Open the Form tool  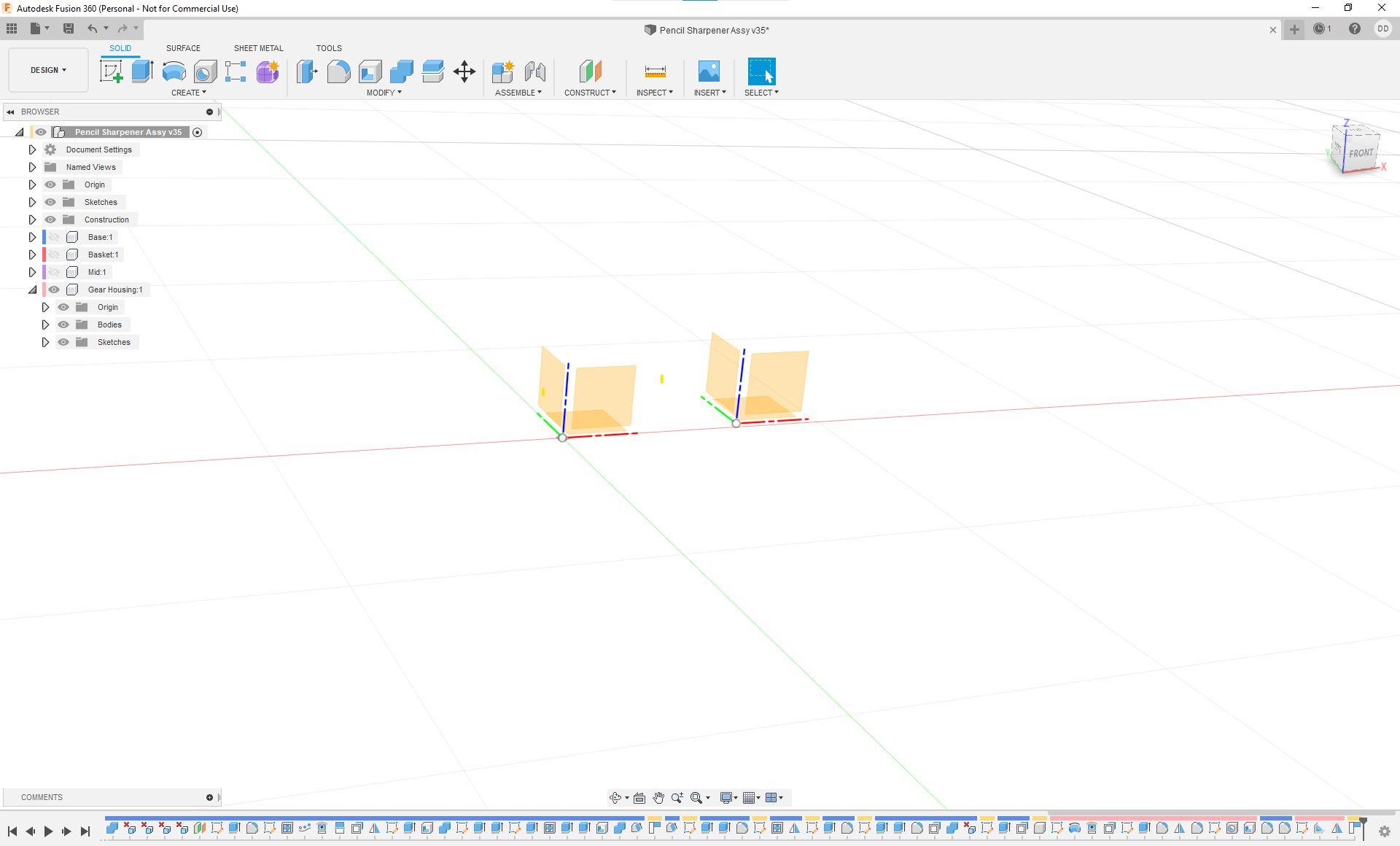268,72
